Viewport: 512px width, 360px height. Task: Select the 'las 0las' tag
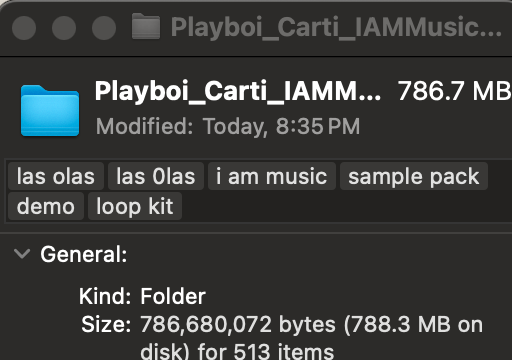point(156,176)
